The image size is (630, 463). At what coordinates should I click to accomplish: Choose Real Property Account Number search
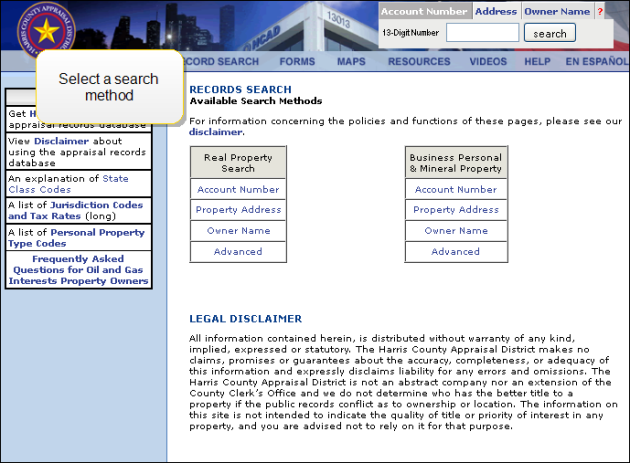click(238, 189)
